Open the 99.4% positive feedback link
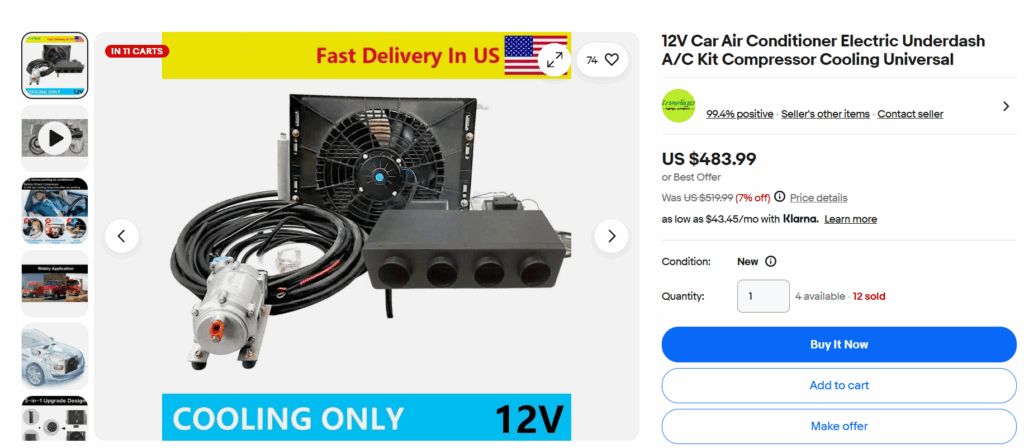This screenshot has height=448, width=1024. [x=740, y=114]
